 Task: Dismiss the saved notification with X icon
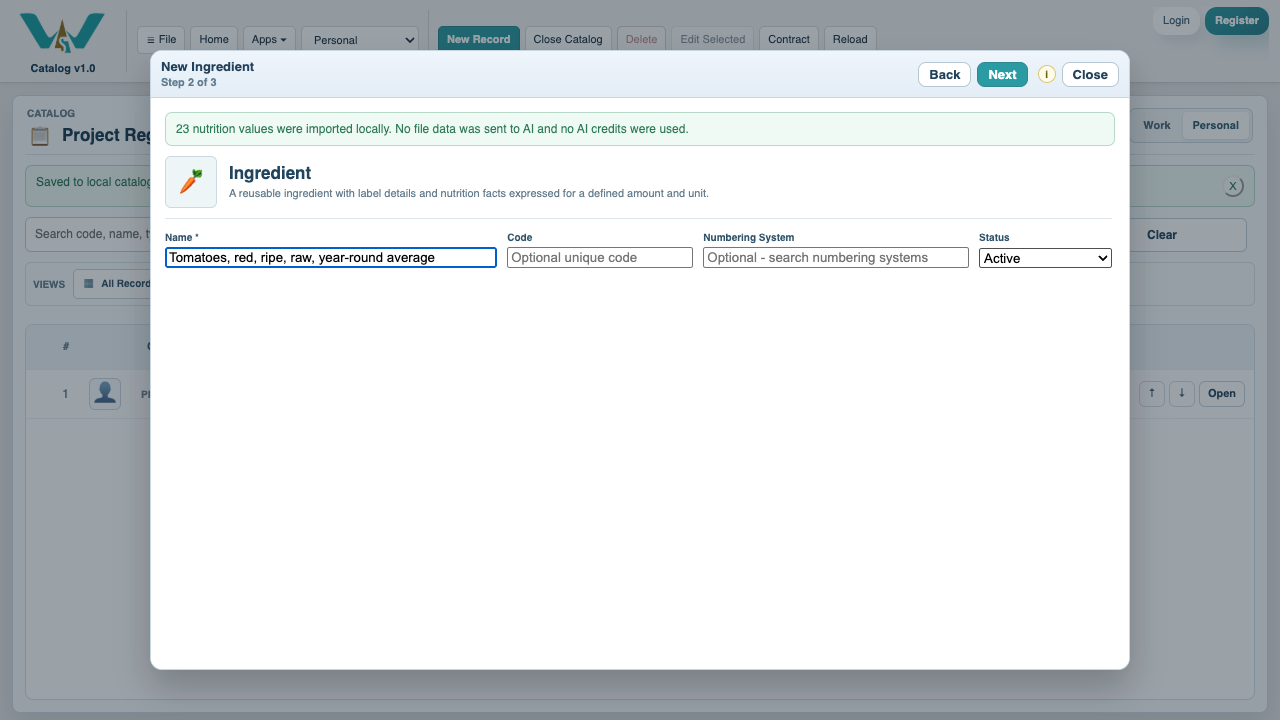coord(1233,186)
